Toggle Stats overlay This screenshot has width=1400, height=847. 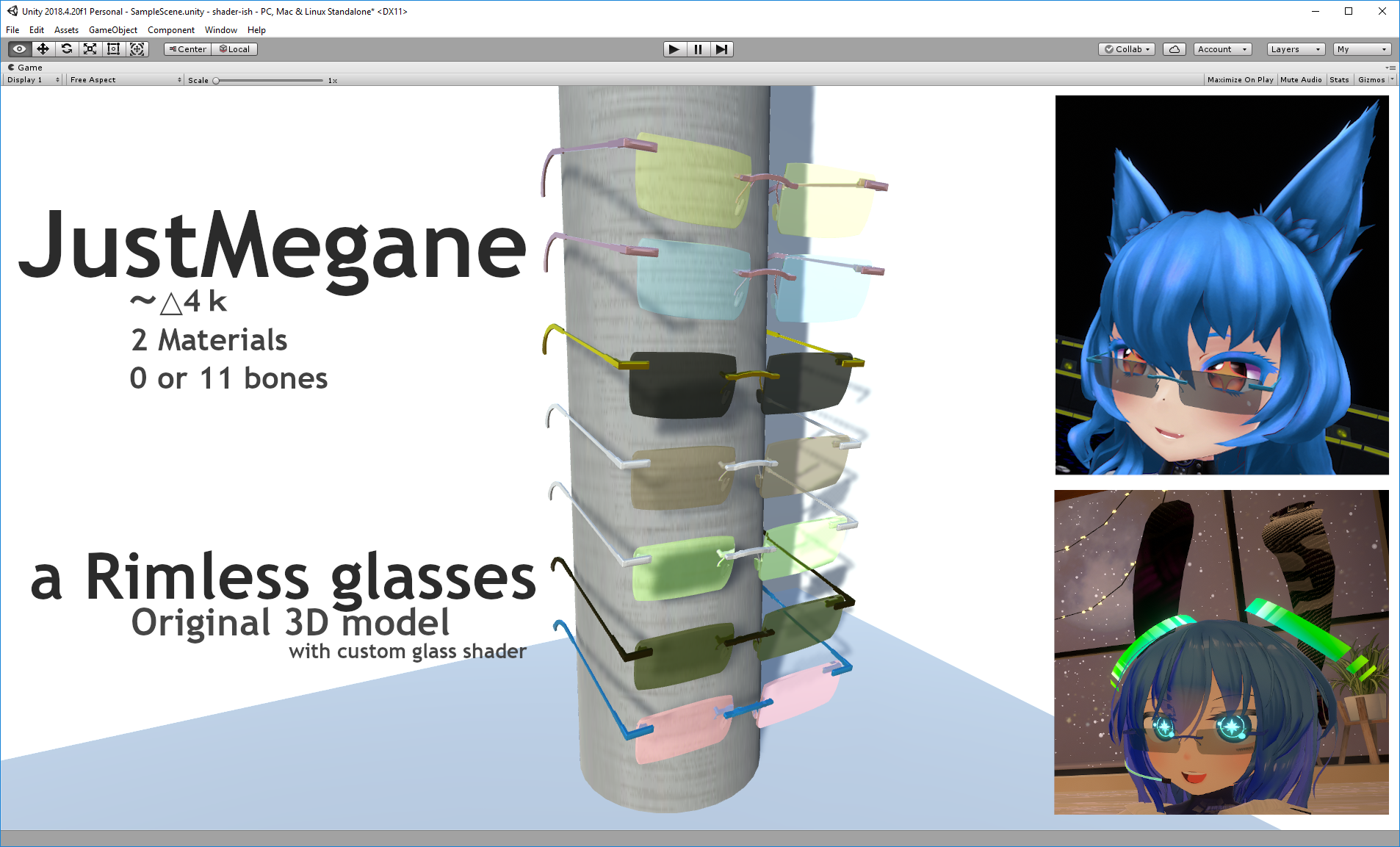1339,80
